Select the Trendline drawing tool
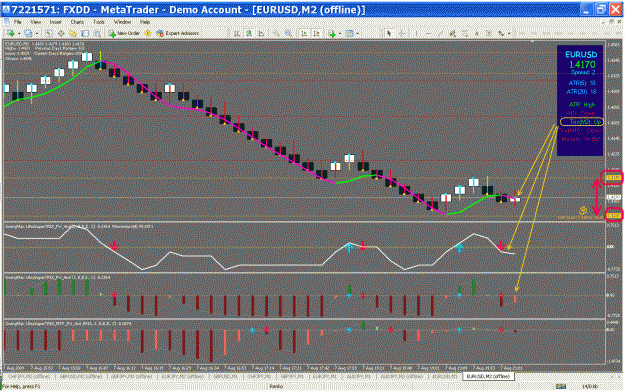This screenshot has height=392, width=625. tap(440, 33)
